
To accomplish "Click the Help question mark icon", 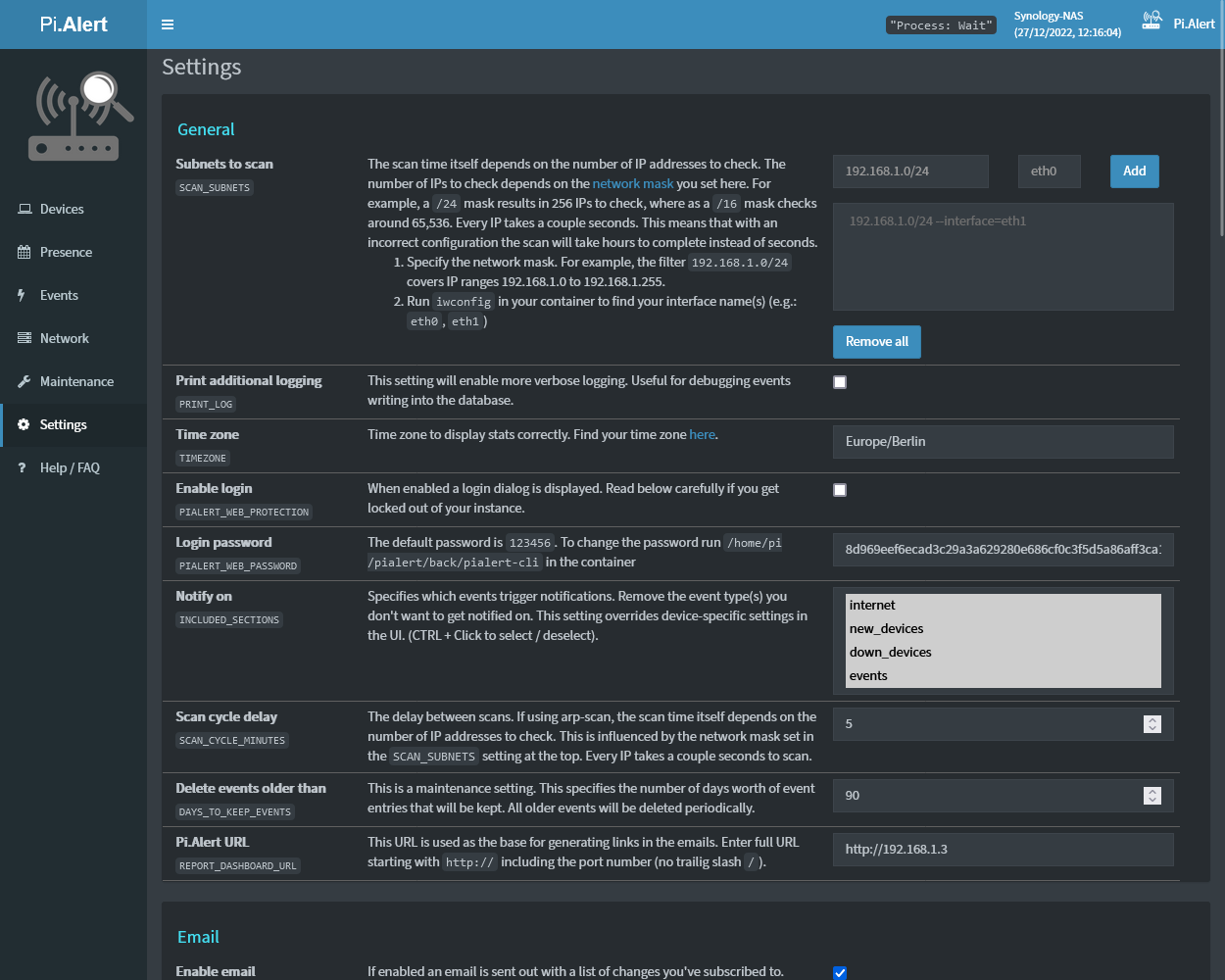I will click(x=23, y=467).
